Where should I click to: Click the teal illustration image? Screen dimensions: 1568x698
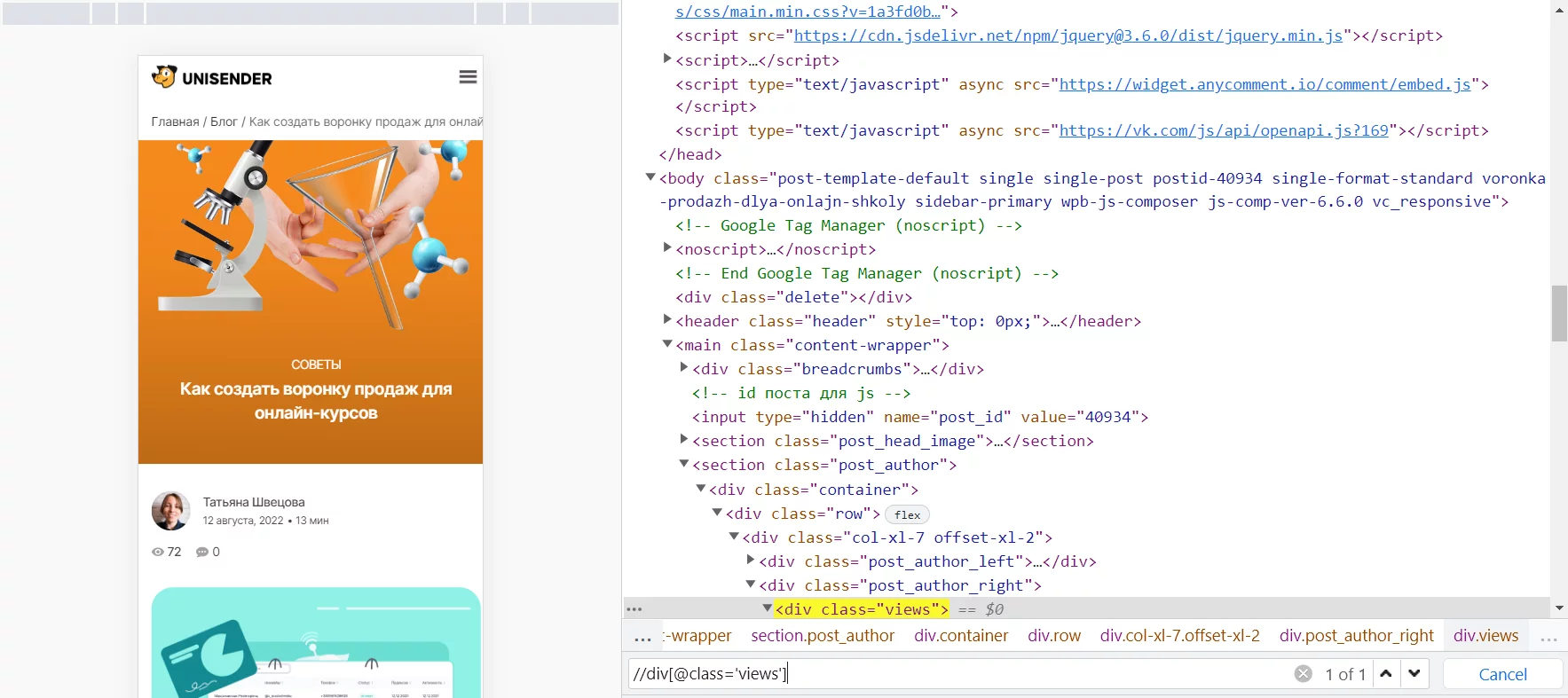[x=316, y=642]
